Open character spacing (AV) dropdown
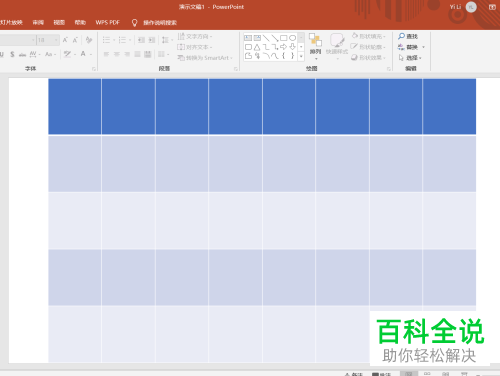This screenshot has height=376, width=500. coord(35,54)
